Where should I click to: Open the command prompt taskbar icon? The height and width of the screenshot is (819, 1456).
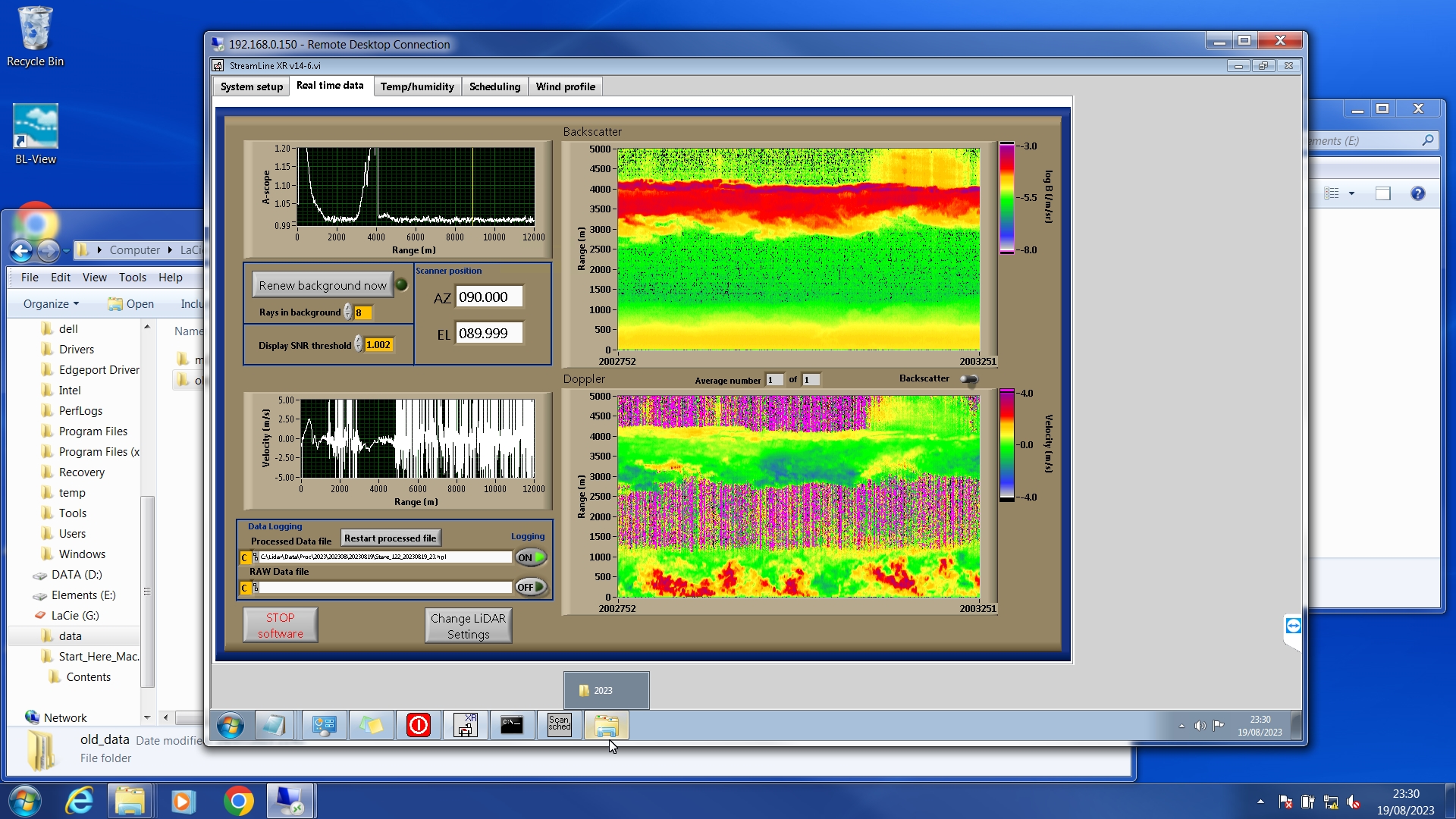[x=512, y=725]
